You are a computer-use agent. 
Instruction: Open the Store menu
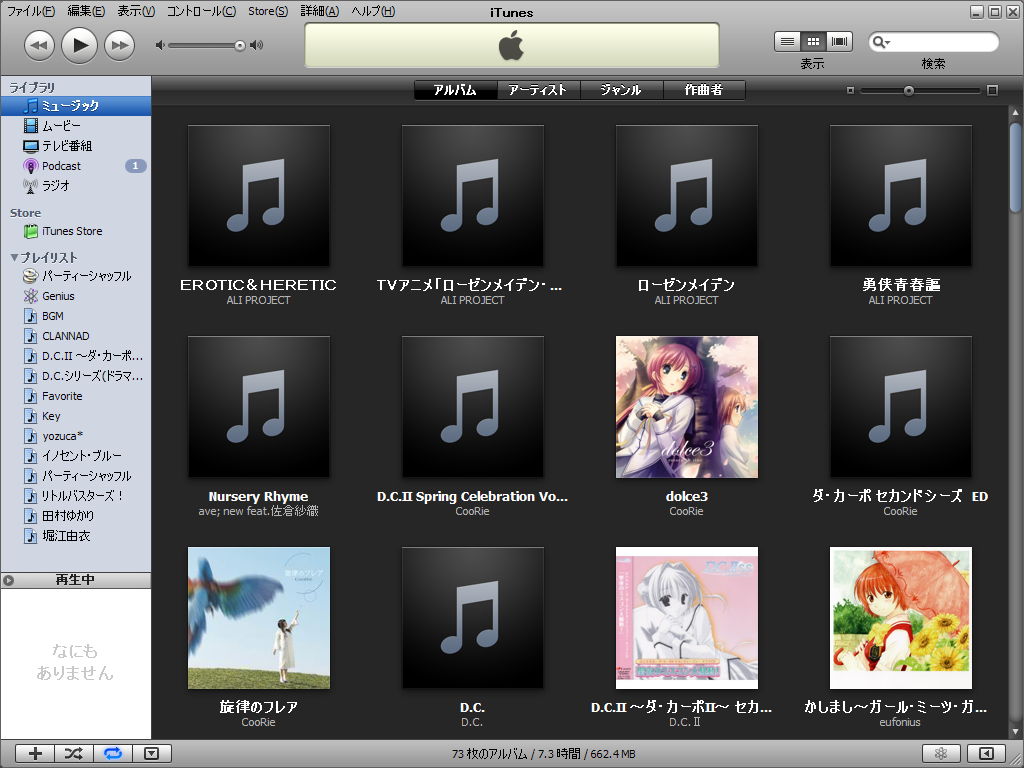point(268,11)
